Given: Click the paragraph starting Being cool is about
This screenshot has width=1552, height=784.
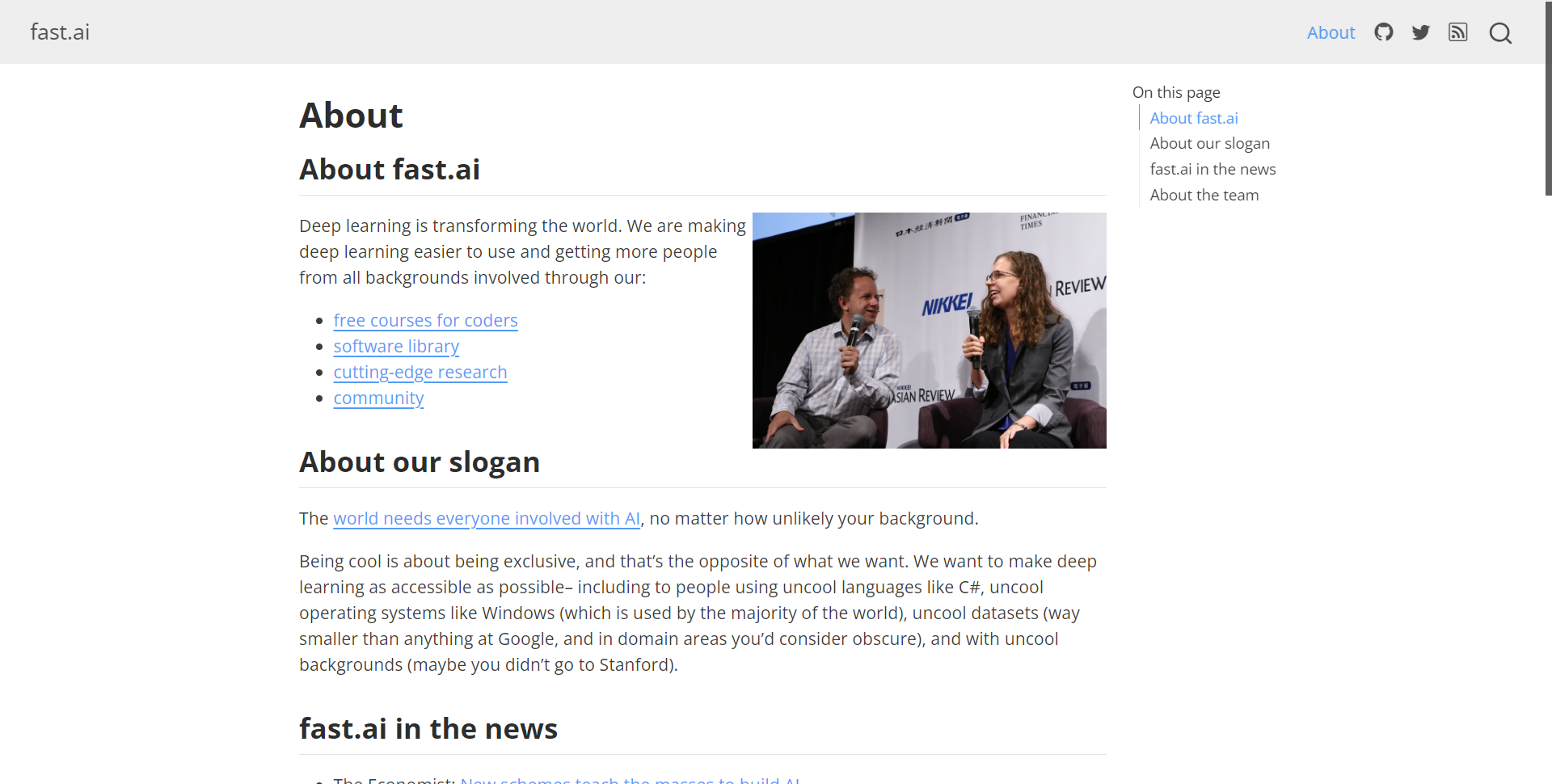Looking at the screenshot, I should pos(700,613).
